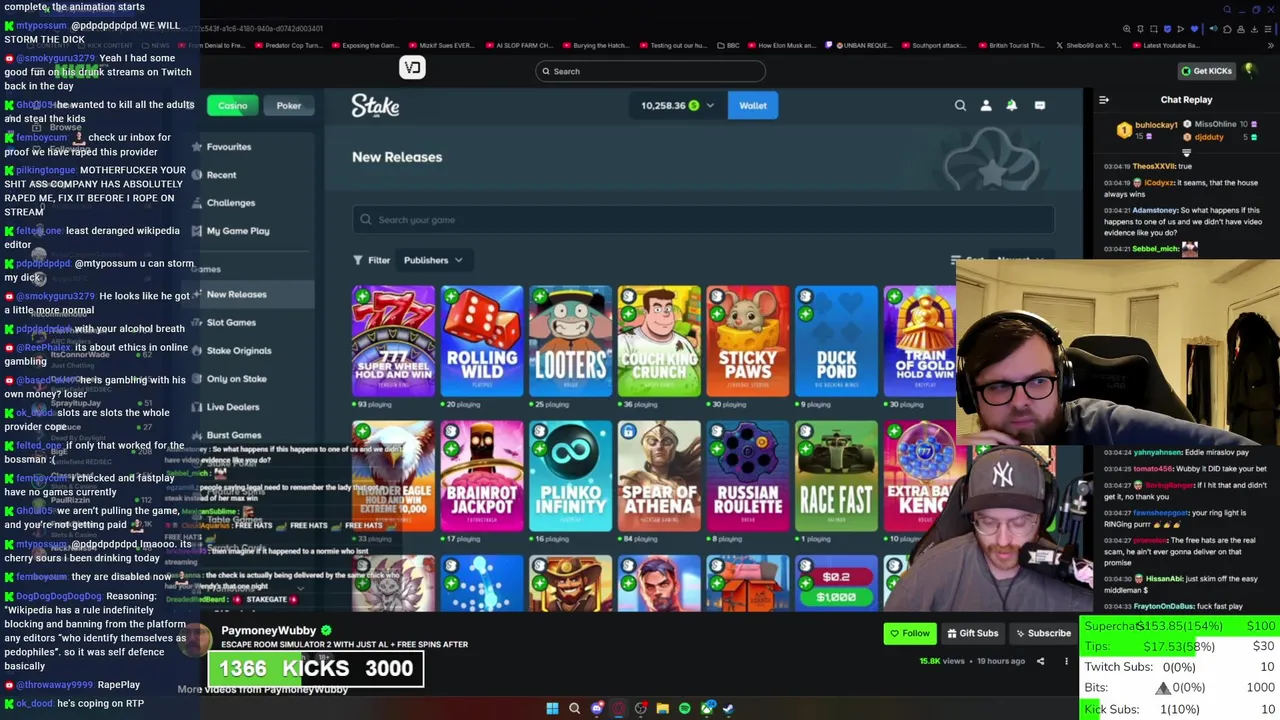The width and height of the screenshot is (1280, 720).
Task: Show more bookmarks chevron in browser
Action: tap(1272, 45)
